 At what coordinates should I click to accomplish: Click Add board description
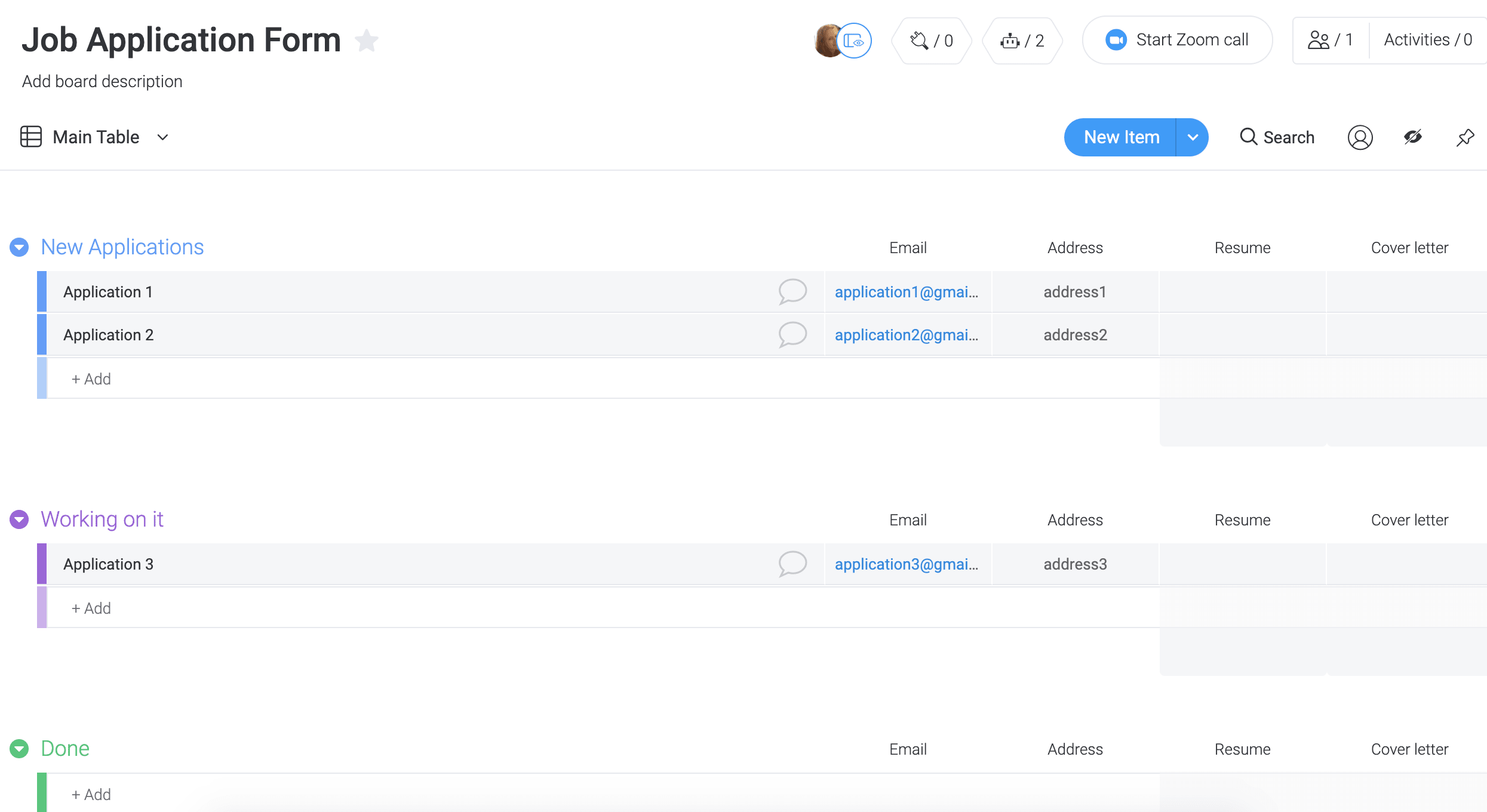coord(102,81)
